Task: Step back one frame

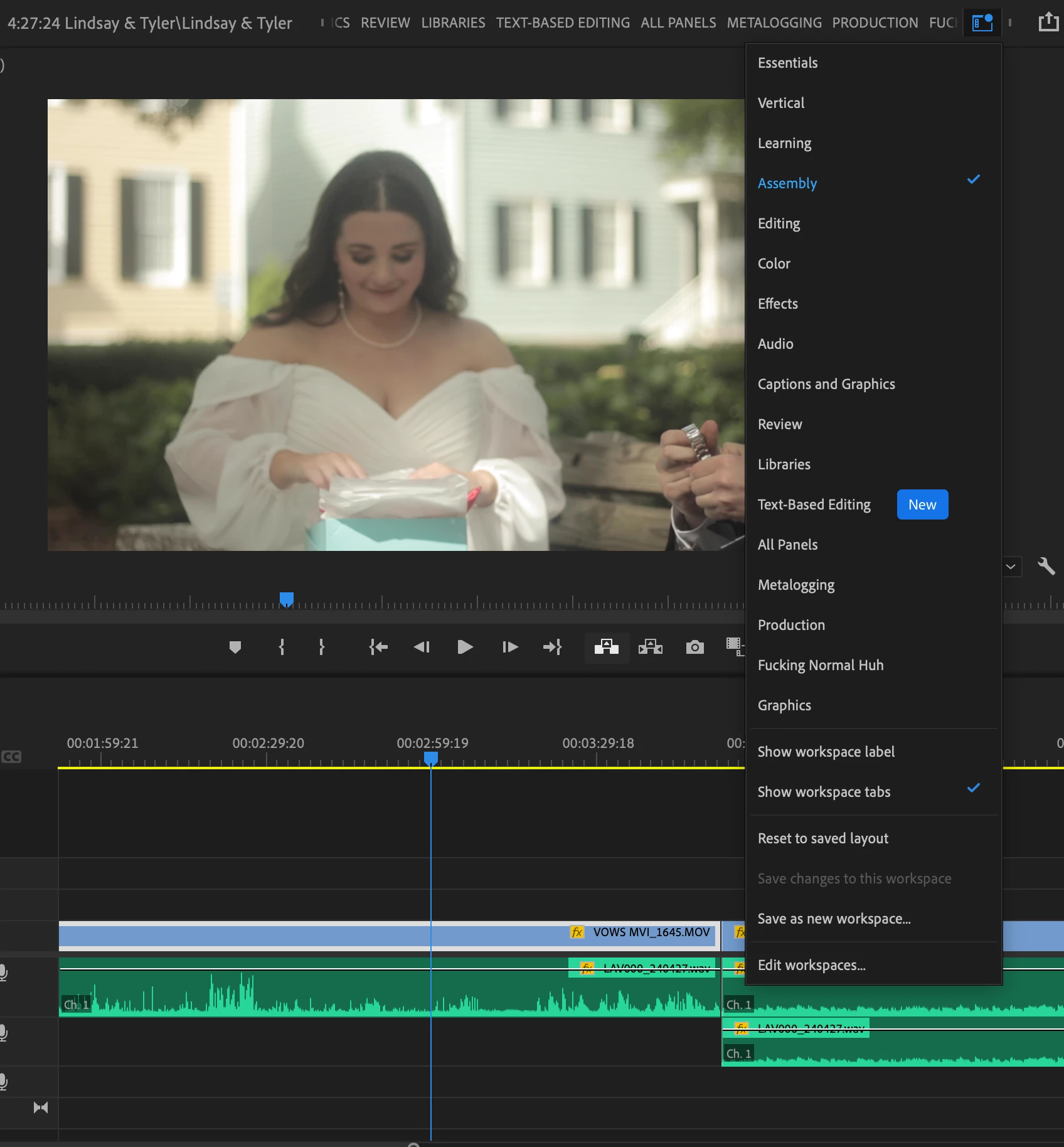Action: tap(422, 647)
